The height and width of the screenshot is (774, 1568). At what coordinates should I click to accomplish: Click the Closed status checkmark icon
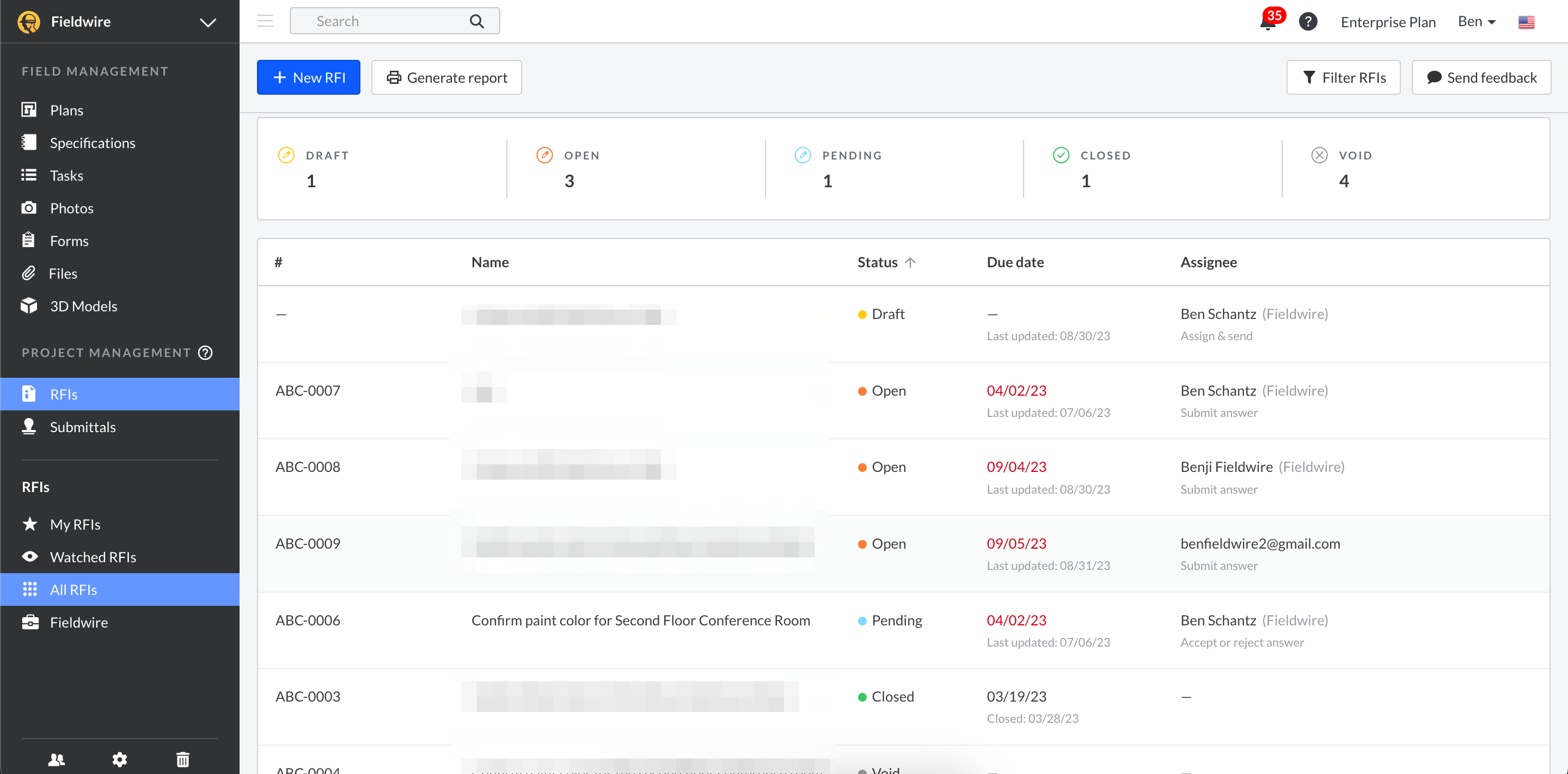point(1061,155)
